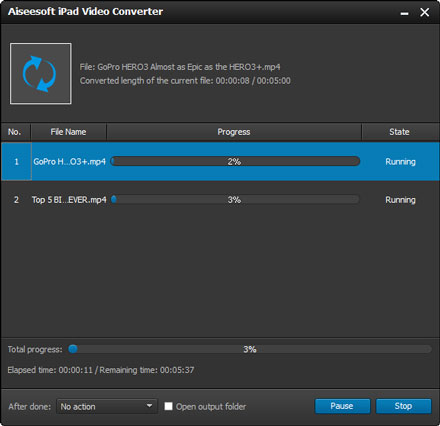Click the File Name column header
440x426 pixels.
pos(68,132)
